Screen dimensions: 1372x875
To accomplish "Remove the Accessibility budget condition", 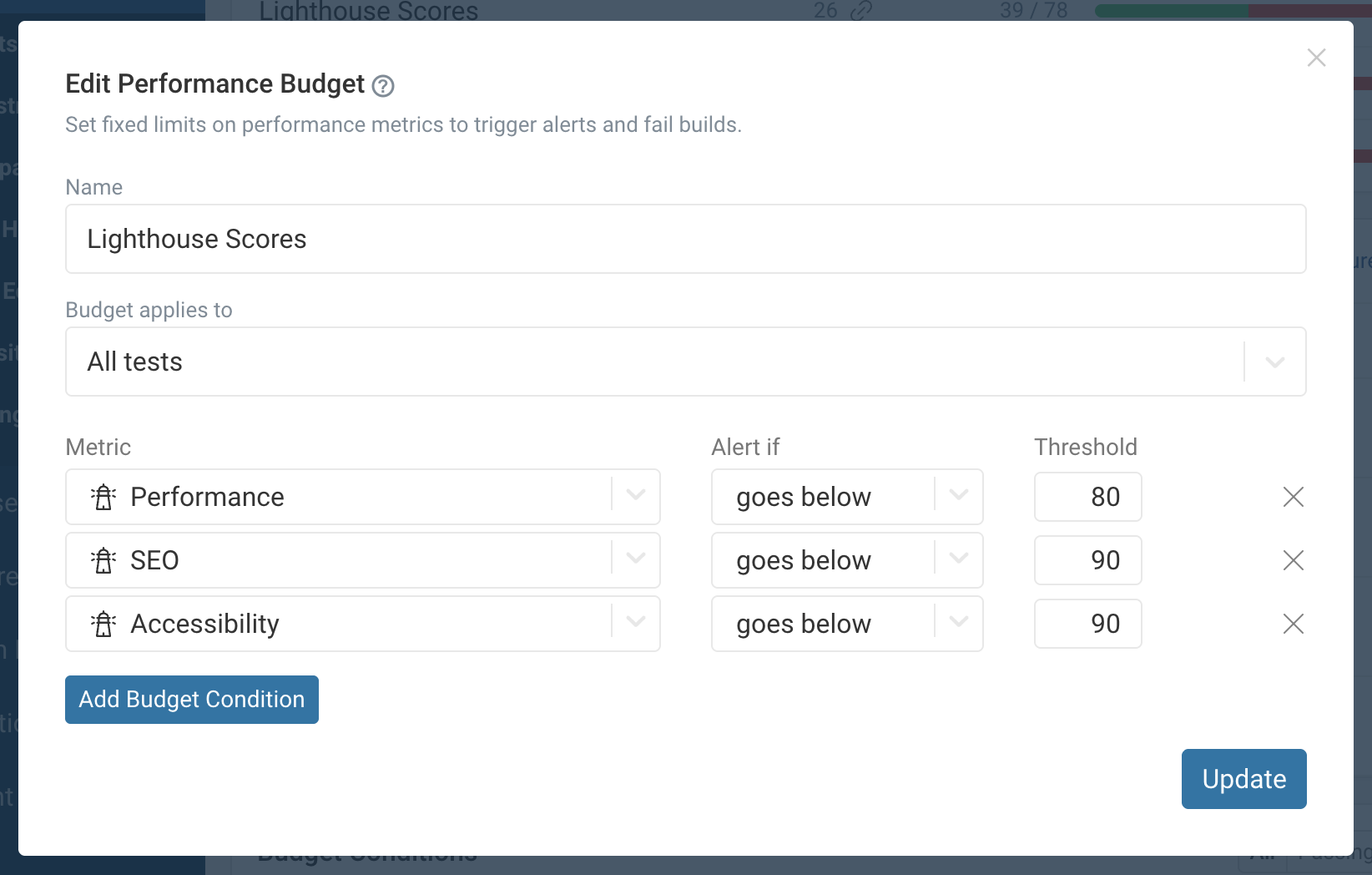I will (1293, 624).
